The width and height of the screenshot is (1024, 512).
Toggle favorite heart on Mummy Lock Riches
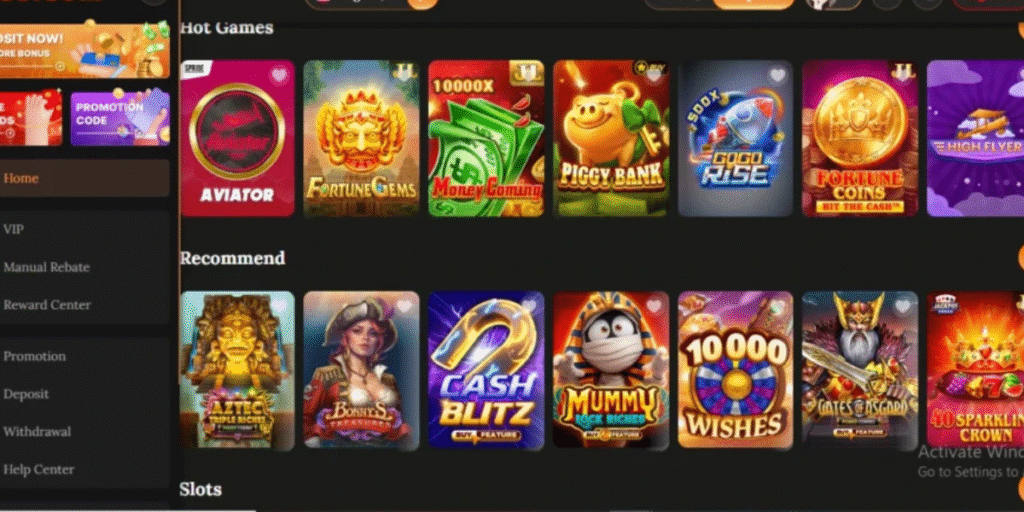point(654,306)
